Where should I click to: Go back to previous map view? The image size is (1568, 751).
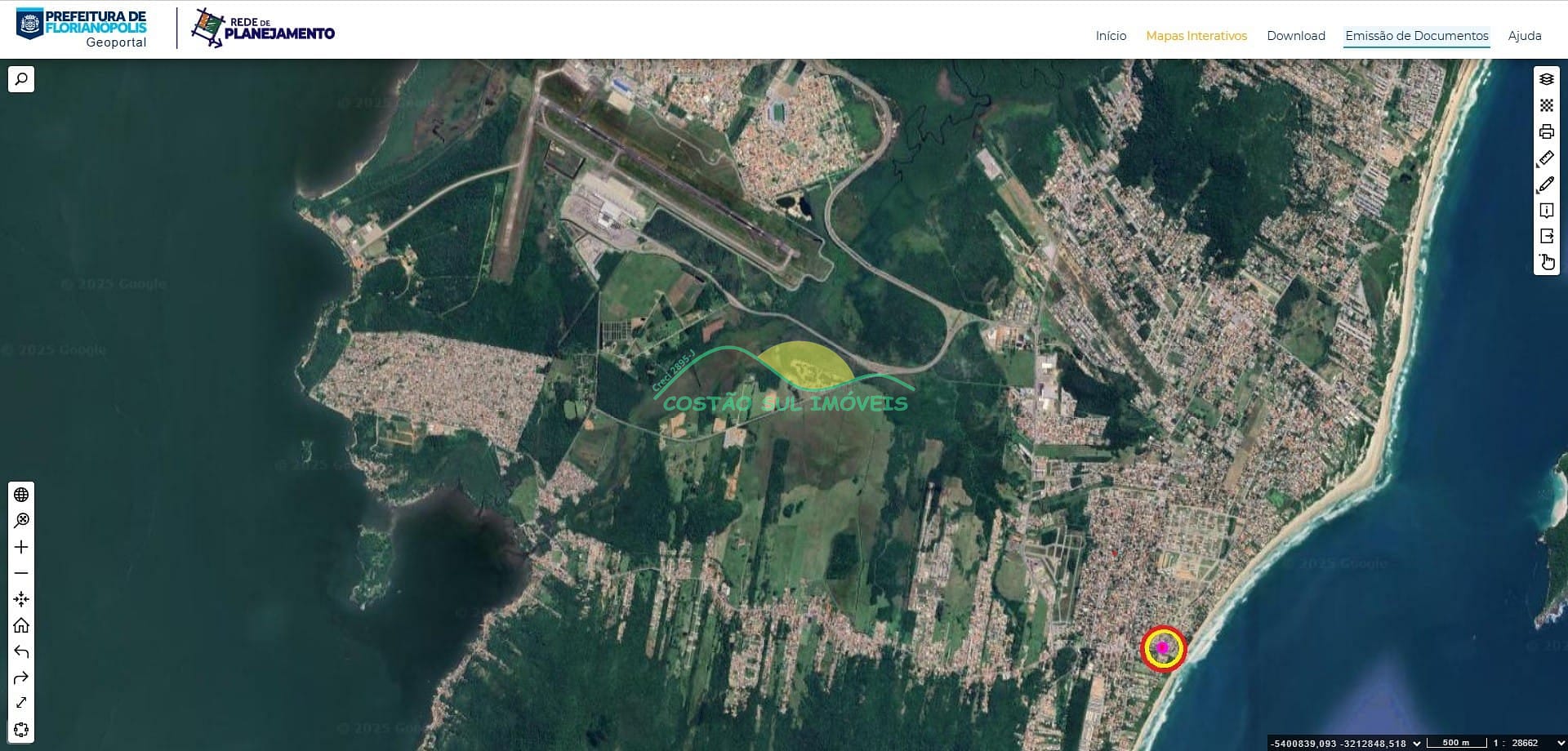(x=21, y=651)
